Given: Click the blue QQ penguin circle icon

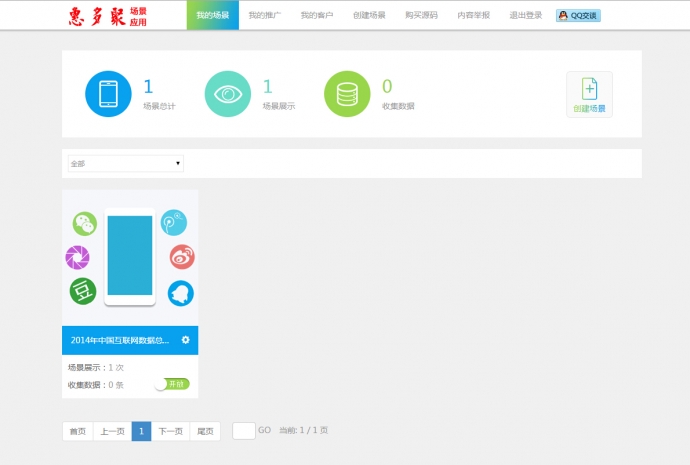Looking at the screenshot, I should pos(181,293).
